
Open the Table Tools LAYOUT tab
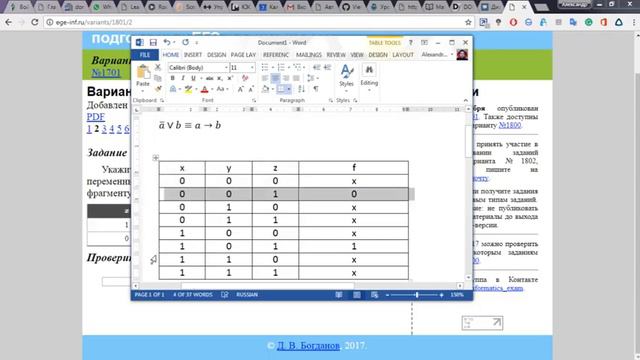403,55
